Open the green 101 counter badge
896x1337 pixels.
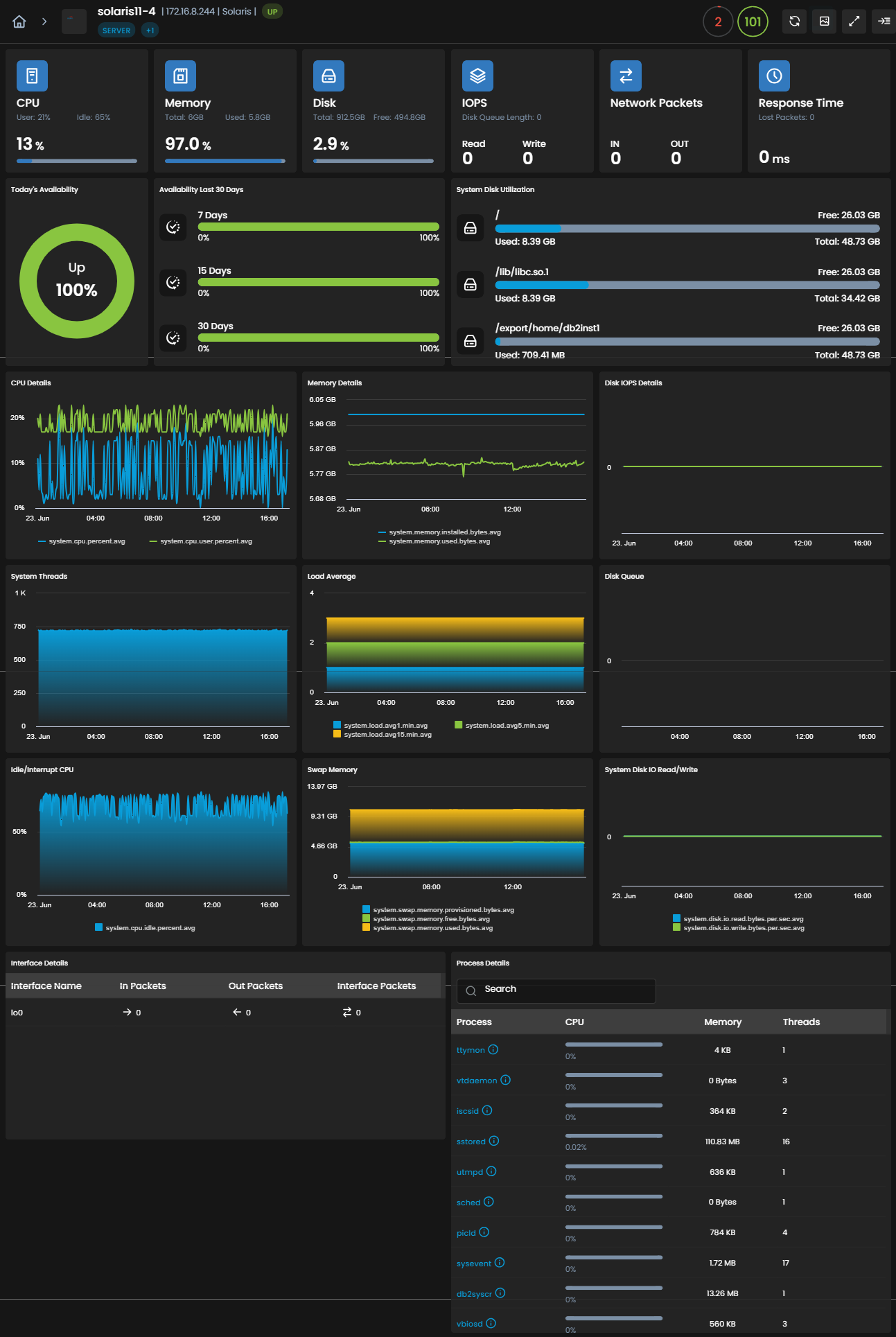point(753,21)
